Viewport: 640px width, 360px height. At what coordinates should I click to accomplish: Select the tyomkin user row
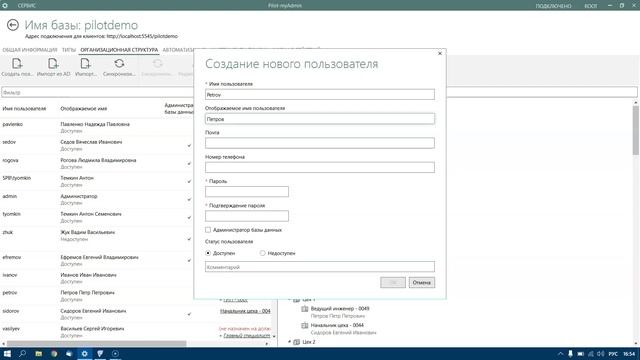click(97, 217)
